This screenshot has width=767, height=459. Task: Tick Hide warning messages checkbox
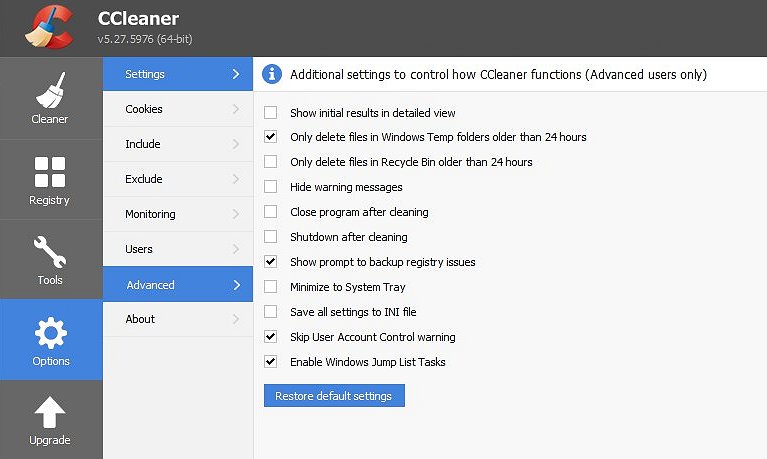click(x=271, y=186)
